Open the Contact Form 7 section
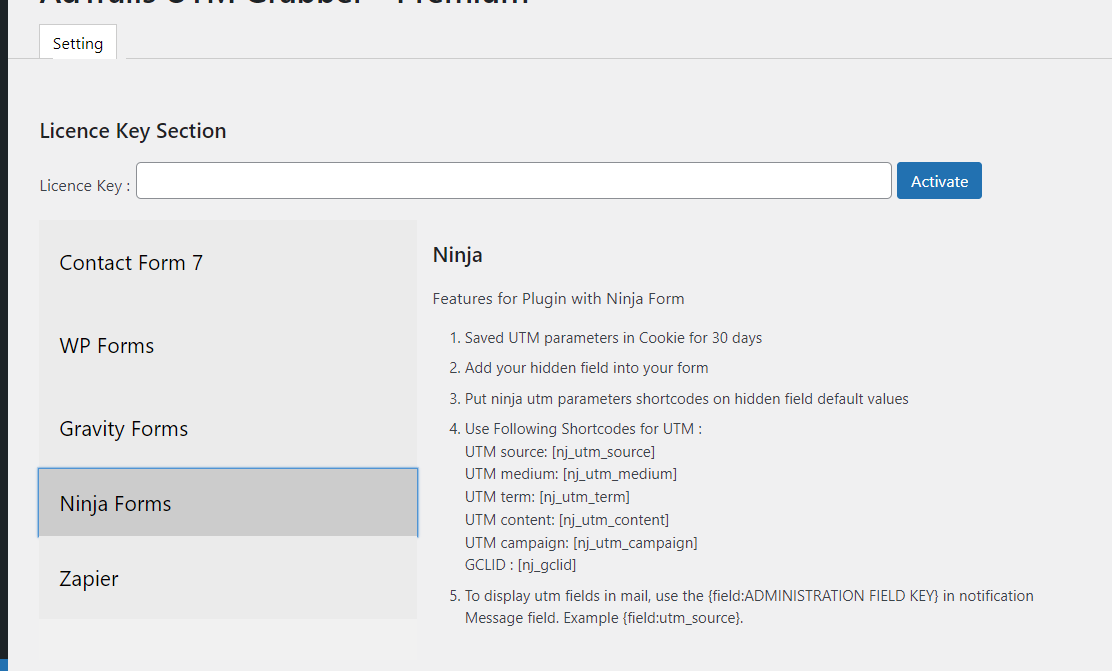 [x=130, y=262]
